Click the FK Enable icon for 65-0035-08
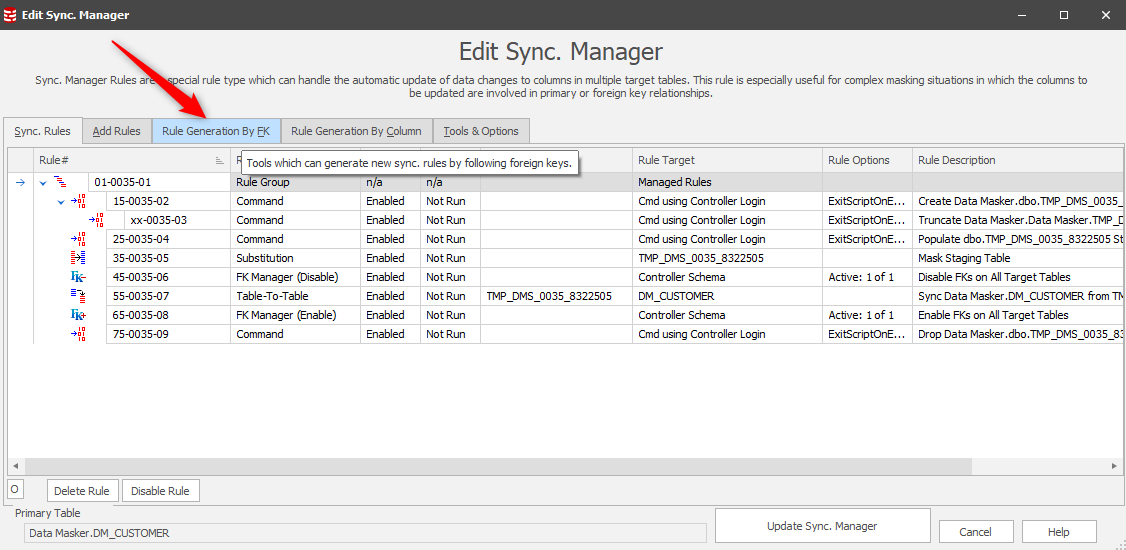The image size is (1126, 550). [x=78, y=315]
